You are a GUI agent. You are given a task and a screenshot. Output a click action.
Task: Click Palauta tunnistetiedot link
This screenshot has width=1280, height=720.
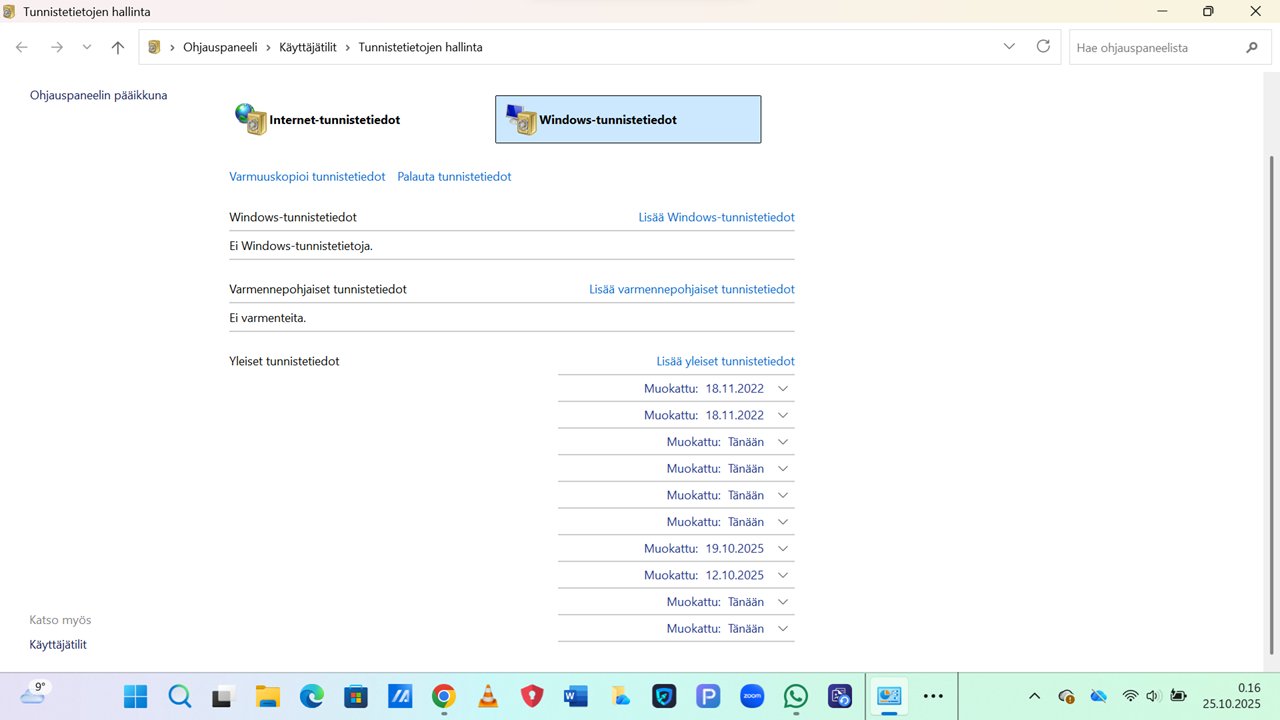tap(454, 176)
